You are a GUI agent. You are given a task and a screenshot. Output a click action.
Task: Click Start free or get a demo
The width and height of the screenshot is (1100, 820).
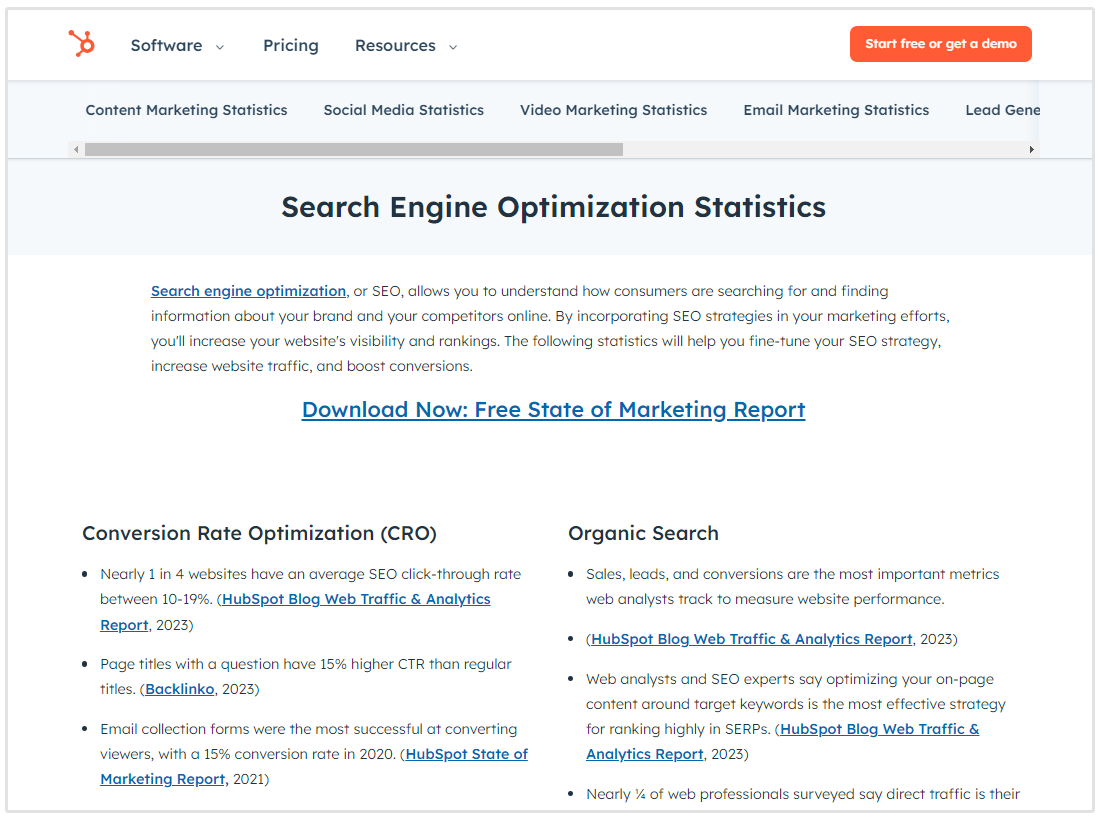(x=940, y=44)
